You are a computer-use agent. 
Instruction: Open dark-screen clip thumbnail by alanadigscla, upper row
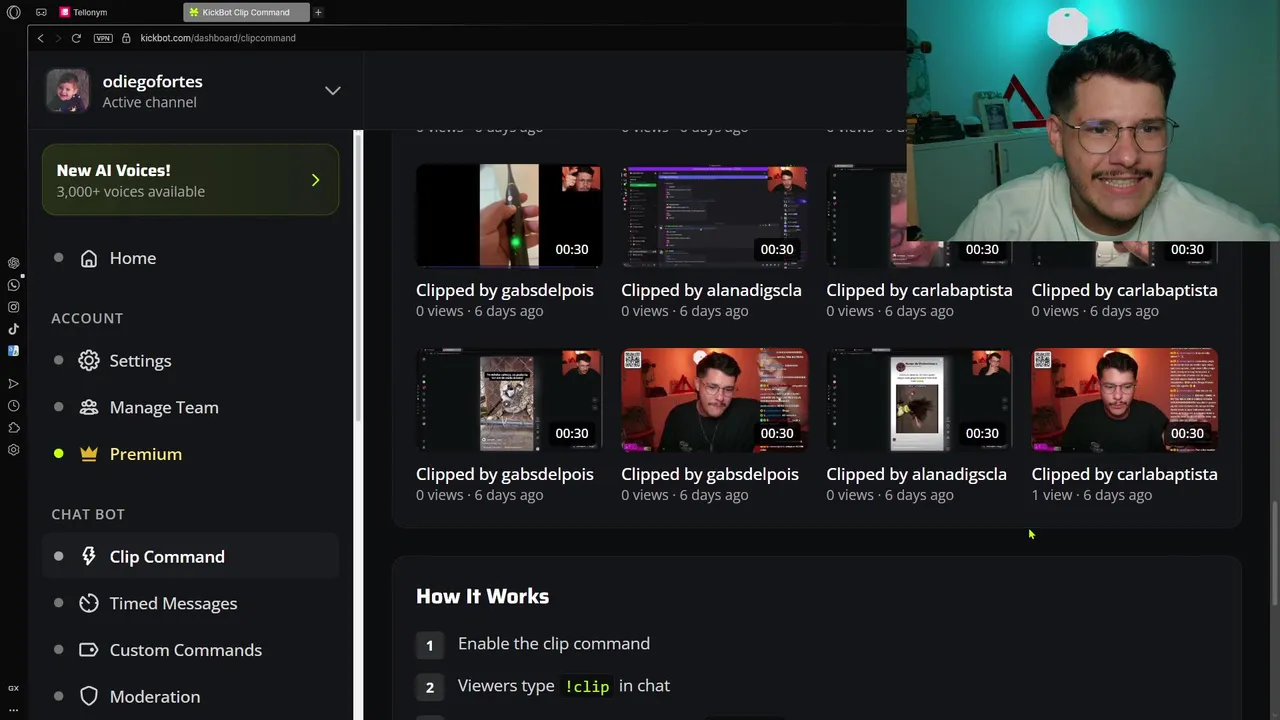714,216
